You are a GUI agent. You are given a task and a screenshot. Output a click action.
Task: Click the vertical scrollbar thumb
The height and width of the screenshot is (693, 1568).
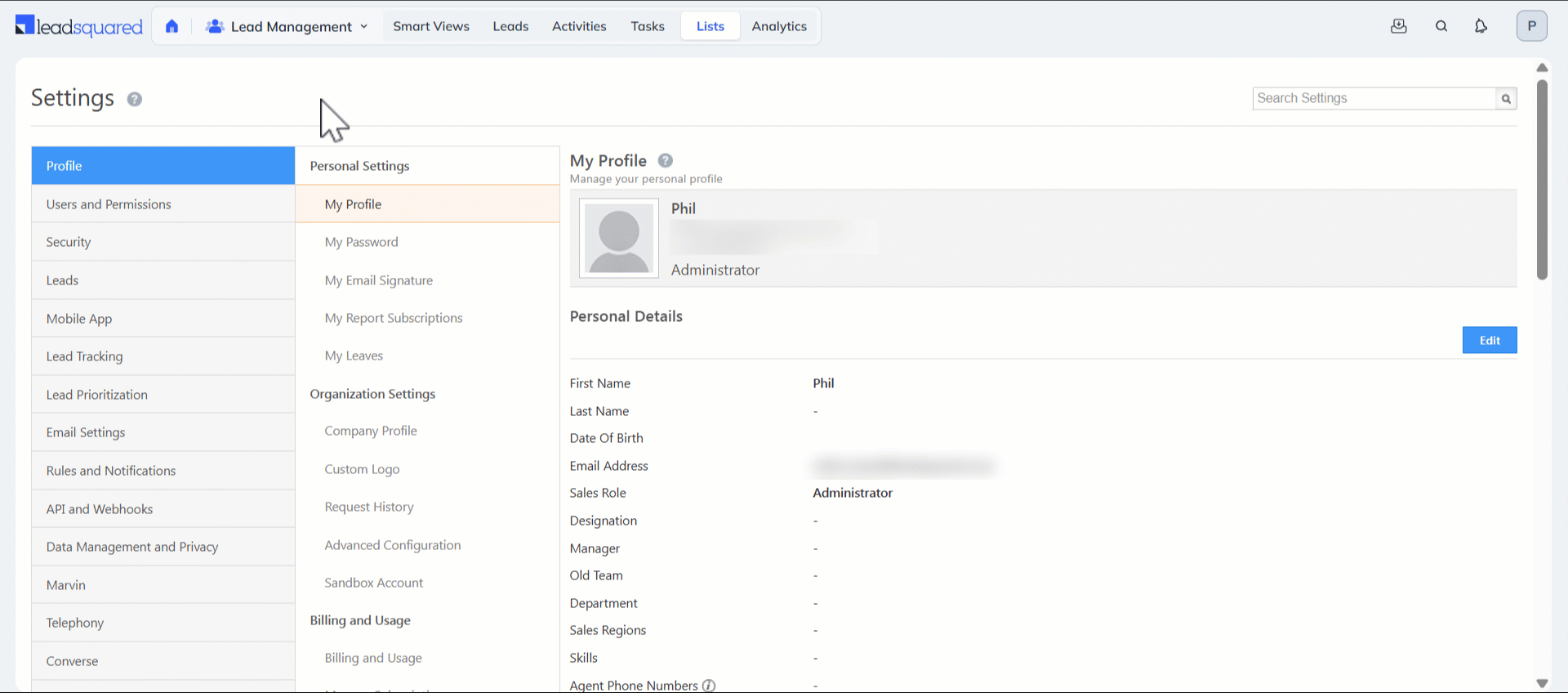tap(1542, 180)
